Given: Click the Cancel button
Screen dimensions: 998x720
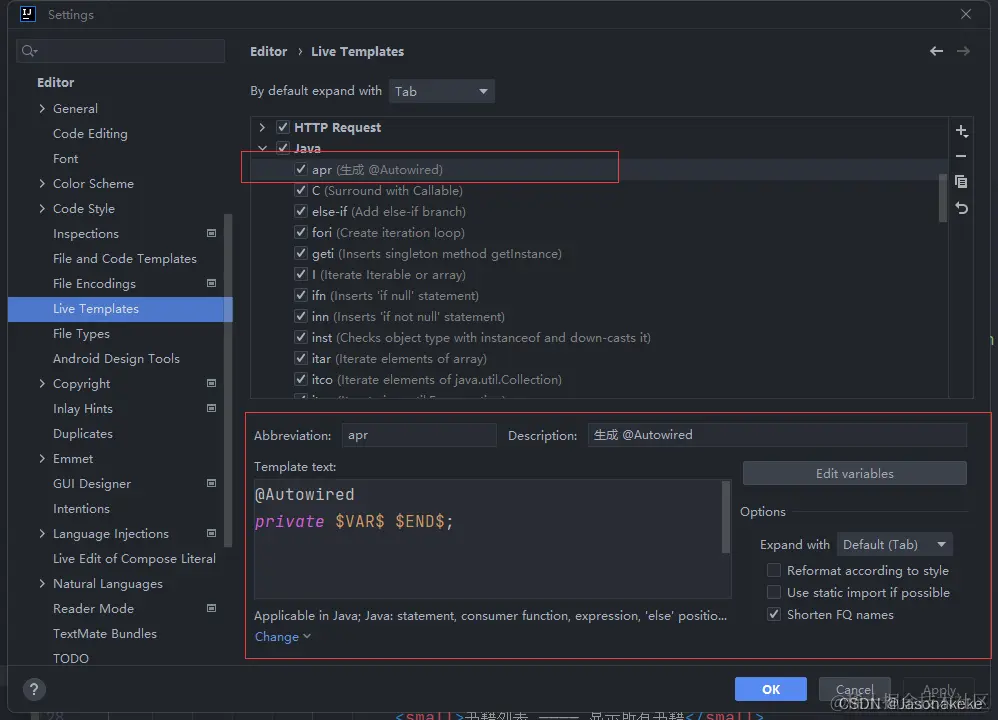Looking at the screenshot, I should 854,689.
